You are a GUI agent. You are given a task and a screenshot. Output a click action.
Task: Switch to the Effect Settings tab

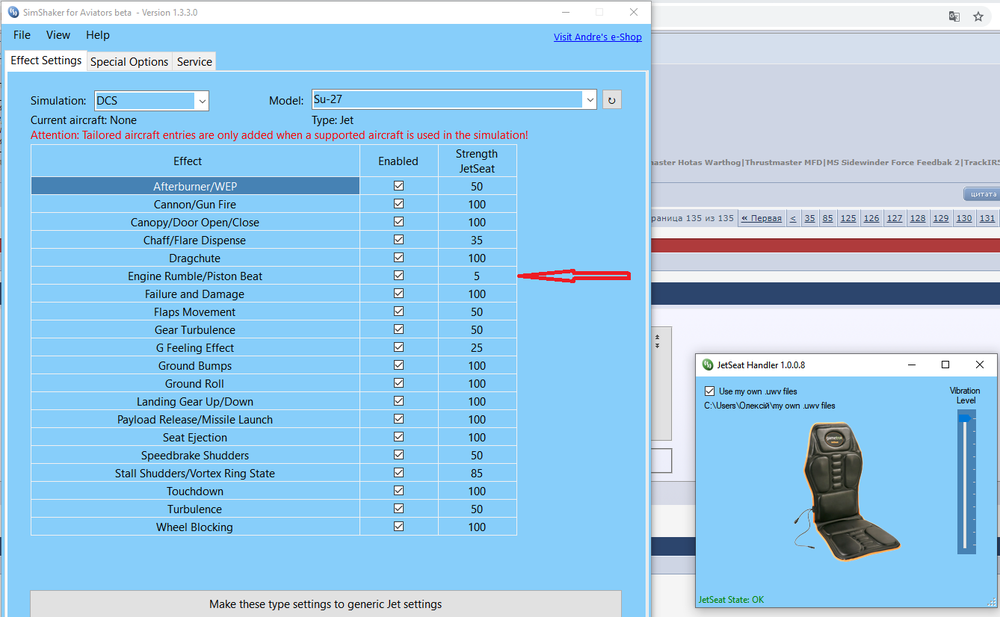[46, 61]
